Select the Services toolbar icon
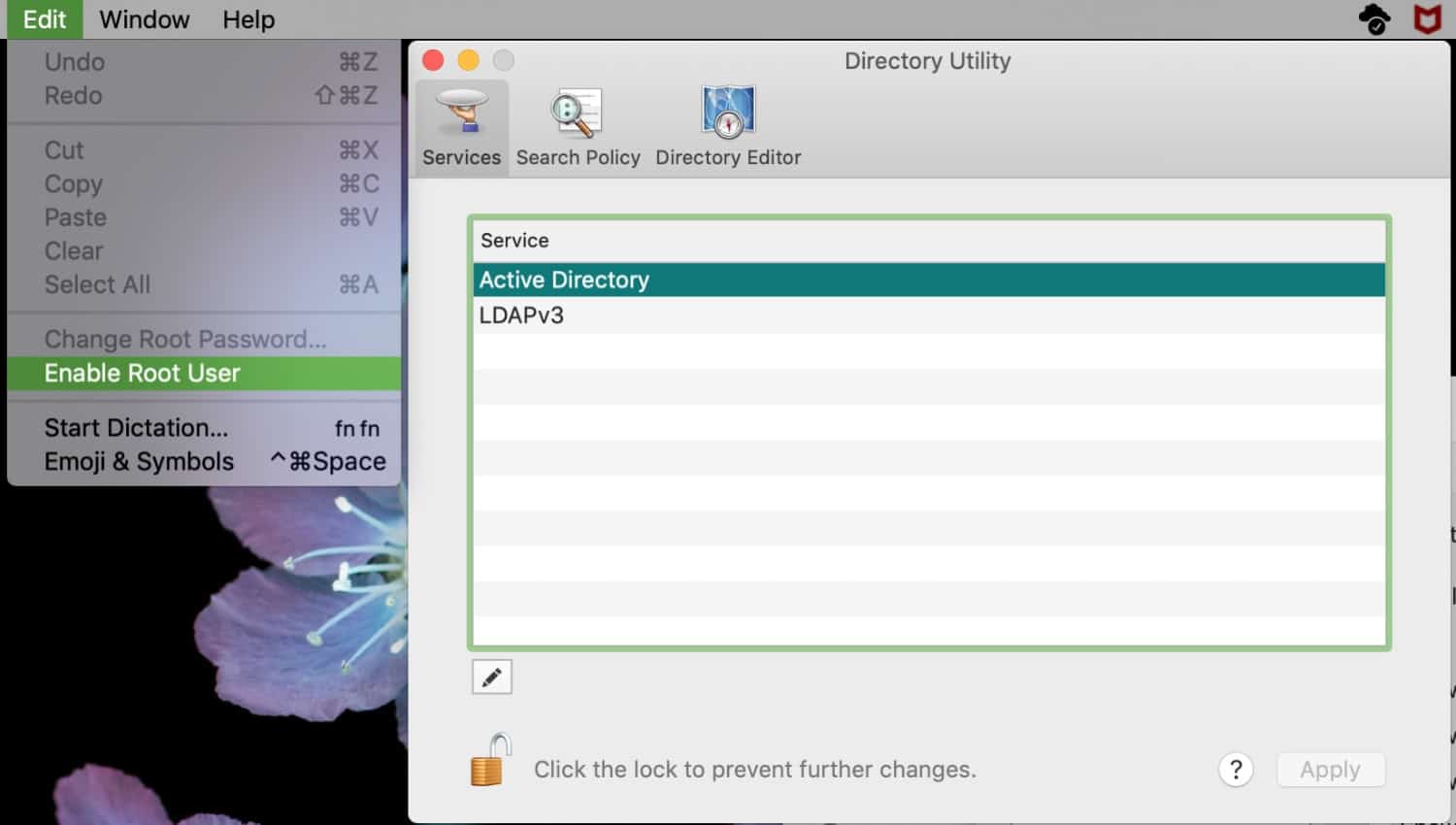The image size is (1456, 825). coord(461,127)
